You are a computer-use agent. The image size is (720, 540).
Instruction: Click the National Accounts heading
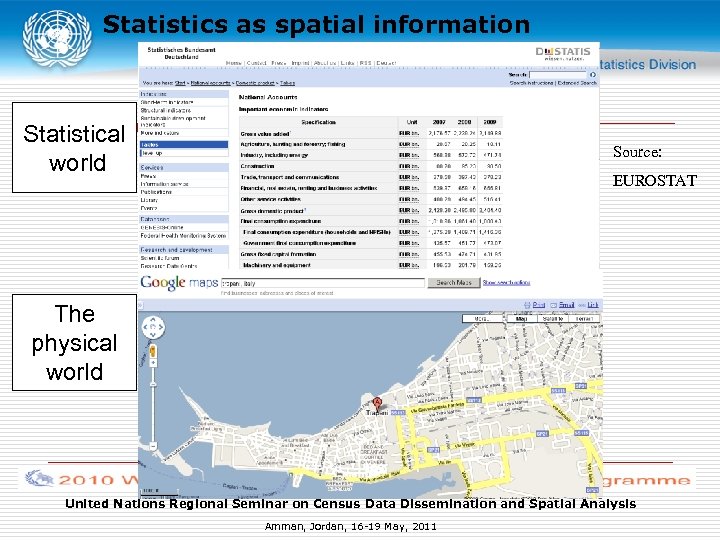268,97
